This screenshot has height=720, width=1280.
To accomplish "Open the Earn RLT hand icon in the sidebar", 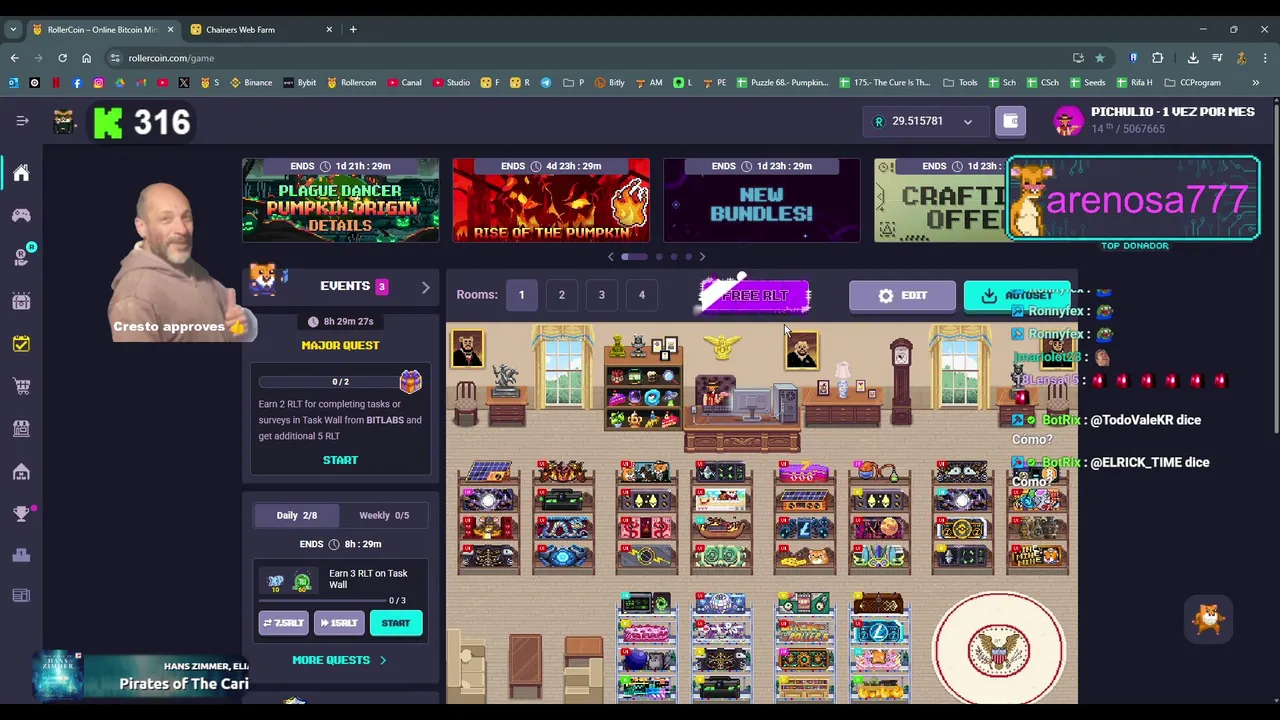I will click(21, 257).
